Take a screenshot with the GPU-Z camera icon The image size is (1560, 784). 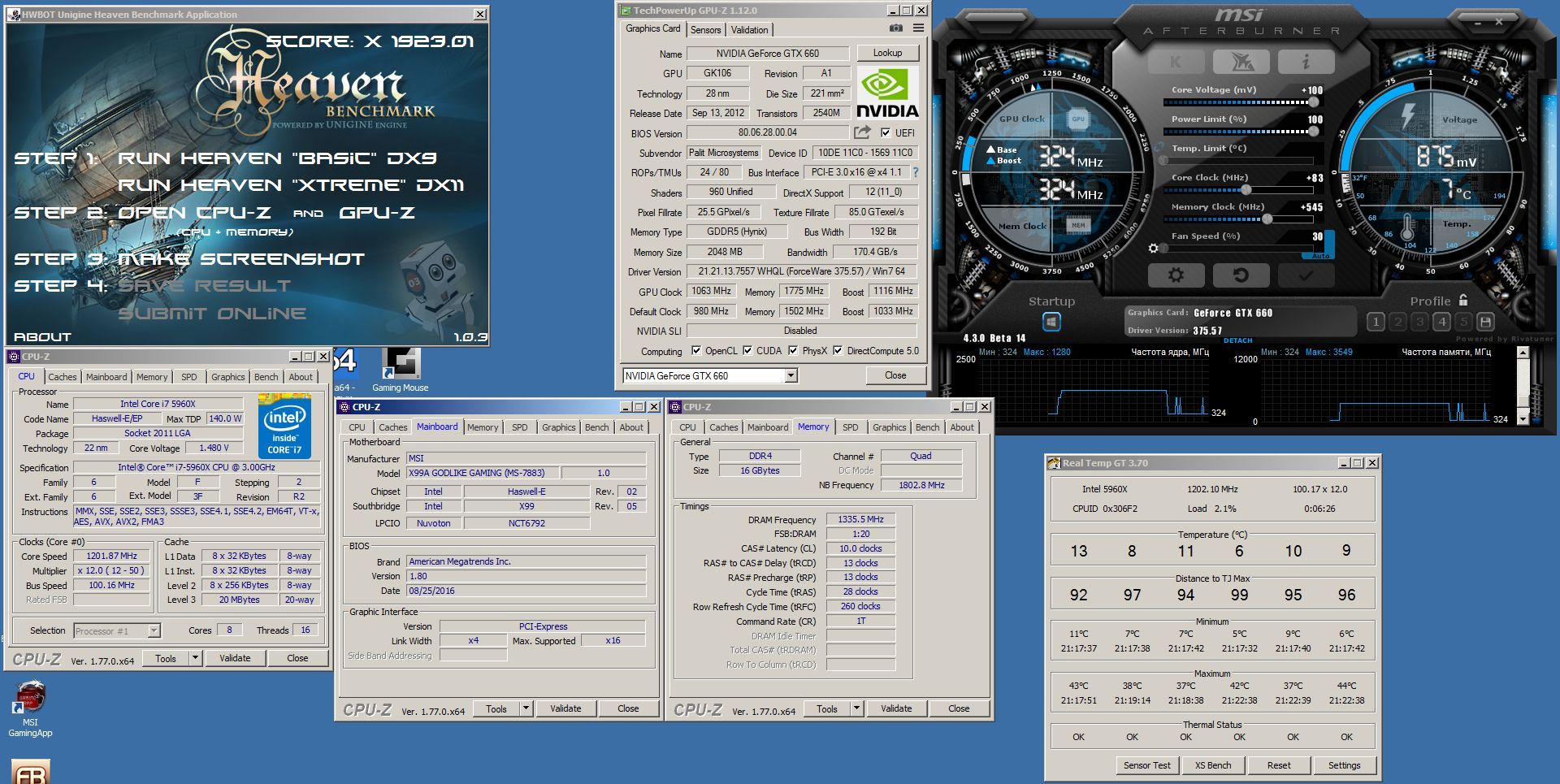tap(895, 28)
